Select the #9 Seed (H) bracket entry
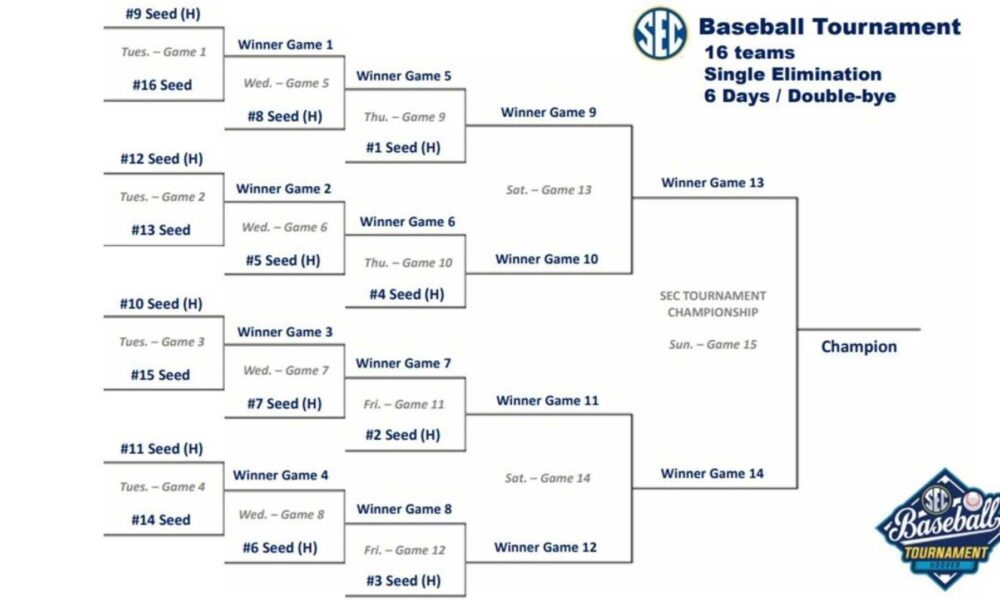Viewport: 1000px width, 600px height. (x=163, y=14)
